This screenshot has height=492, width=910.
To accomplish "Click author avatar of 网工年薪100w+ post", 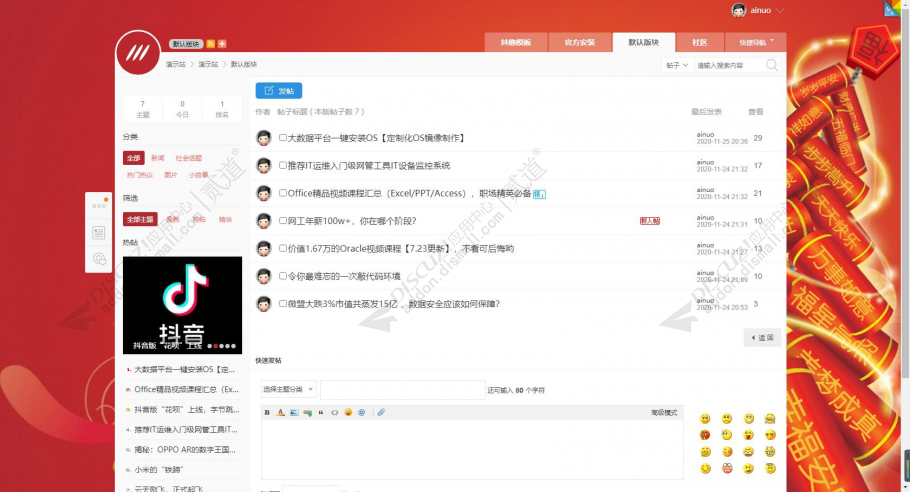I will tap(264, 221).
